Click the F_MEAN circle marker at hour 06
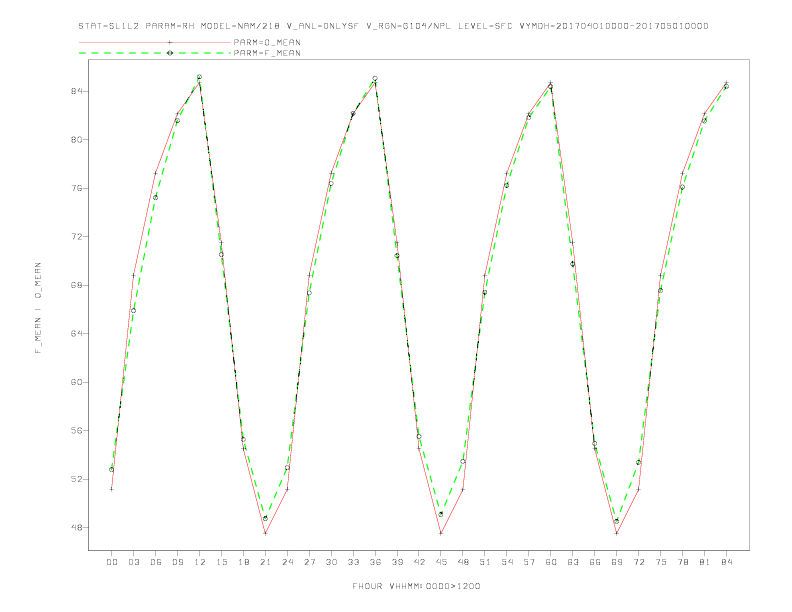Image resolution: width=792 pixels, height=612 pixels. coord(156,197)
